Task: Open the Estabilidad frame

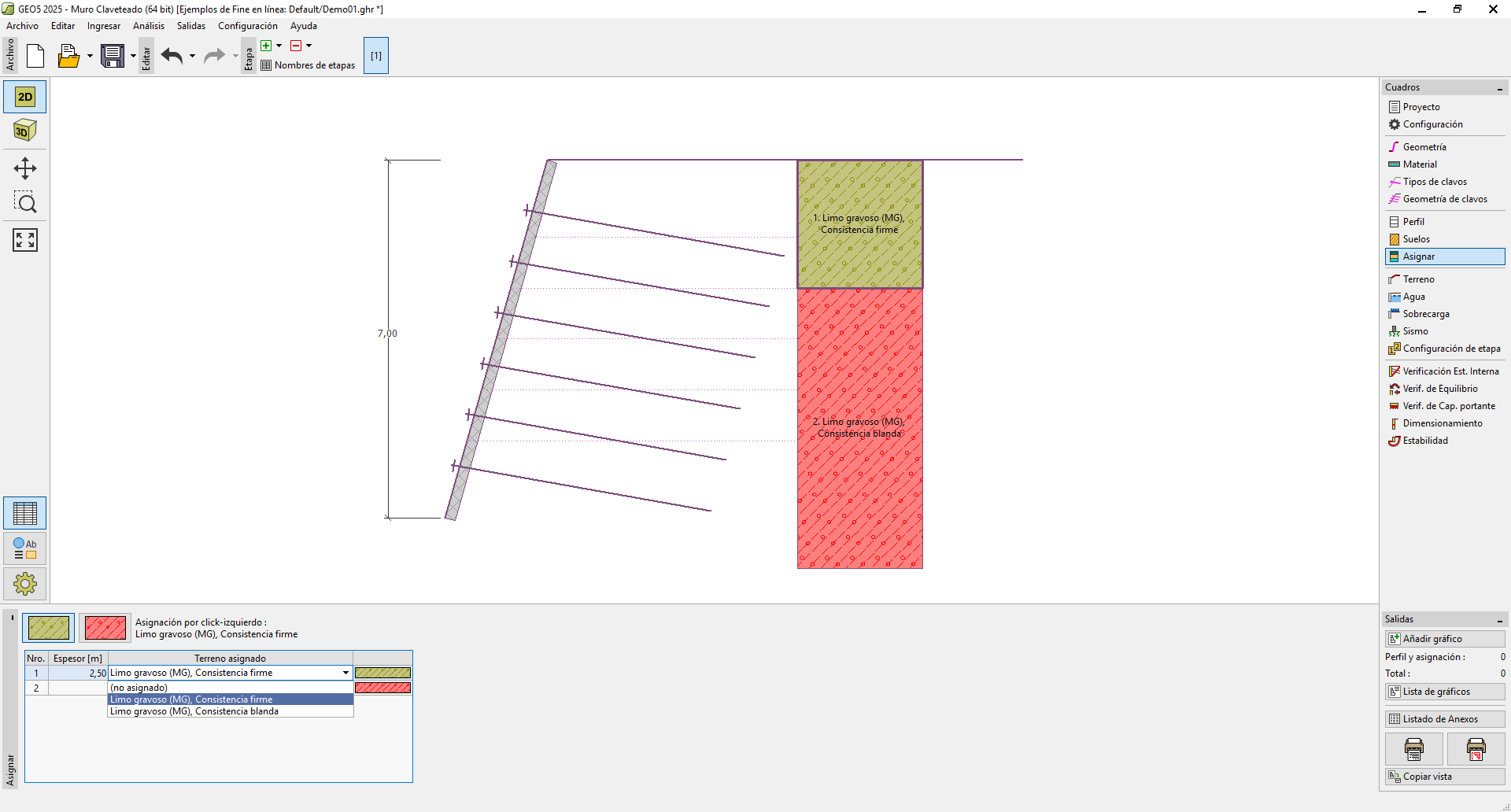Action: point(1445,441)
